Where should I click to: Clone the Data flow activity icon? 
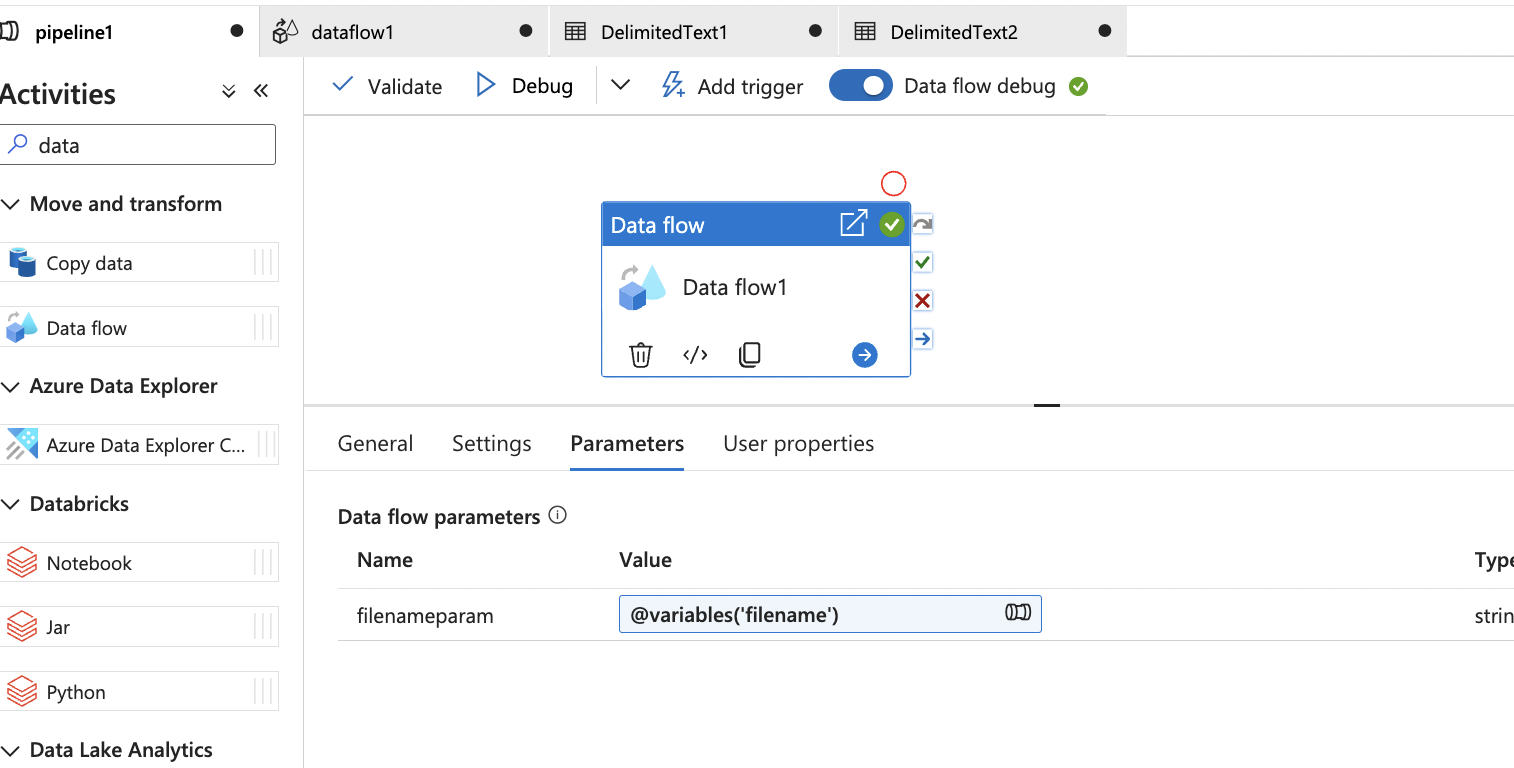coord(750,355)
